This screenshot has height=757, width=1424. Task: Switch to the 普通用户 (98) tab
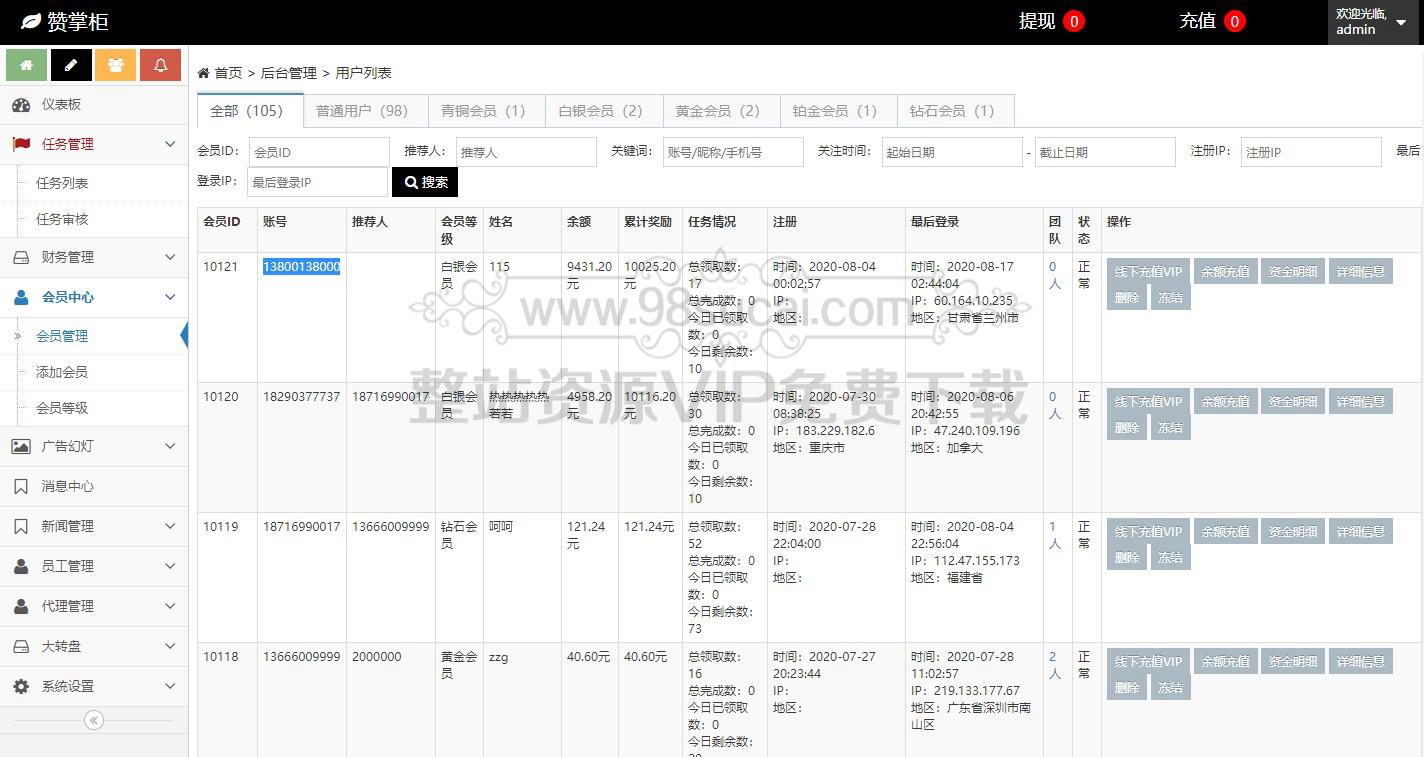[x=361, y=111]
